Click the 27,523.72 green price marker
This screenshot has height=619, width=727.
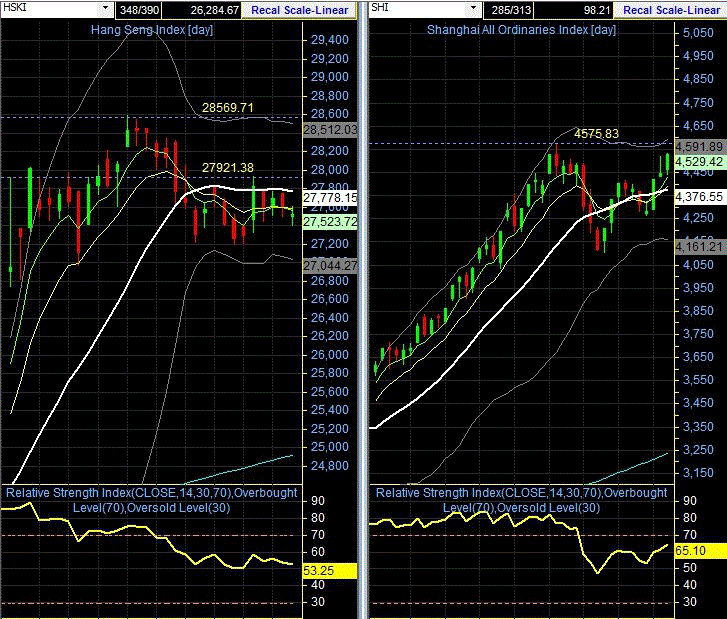click(x=330, y=223)
